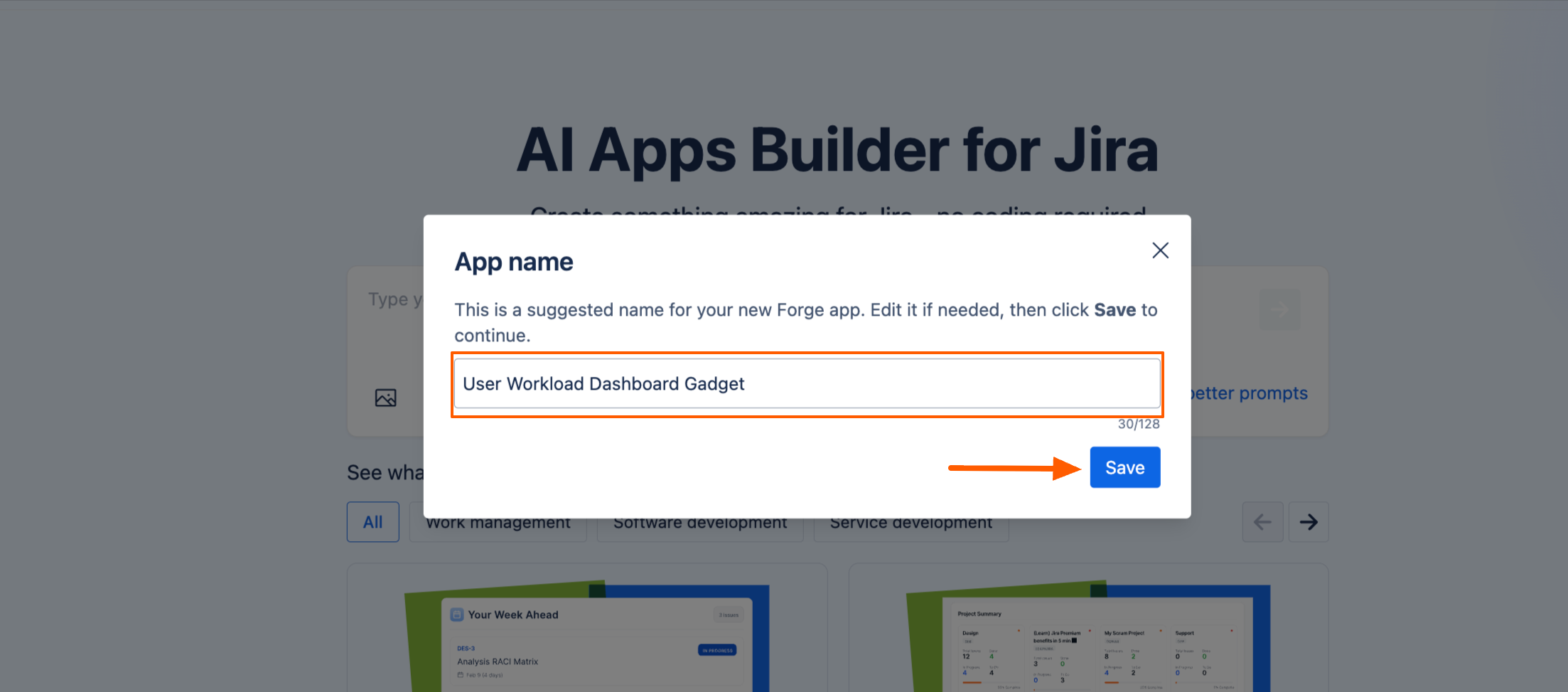Close the App name dialog
Viewport: 1568px width, 692px height.
[1160, 250]
